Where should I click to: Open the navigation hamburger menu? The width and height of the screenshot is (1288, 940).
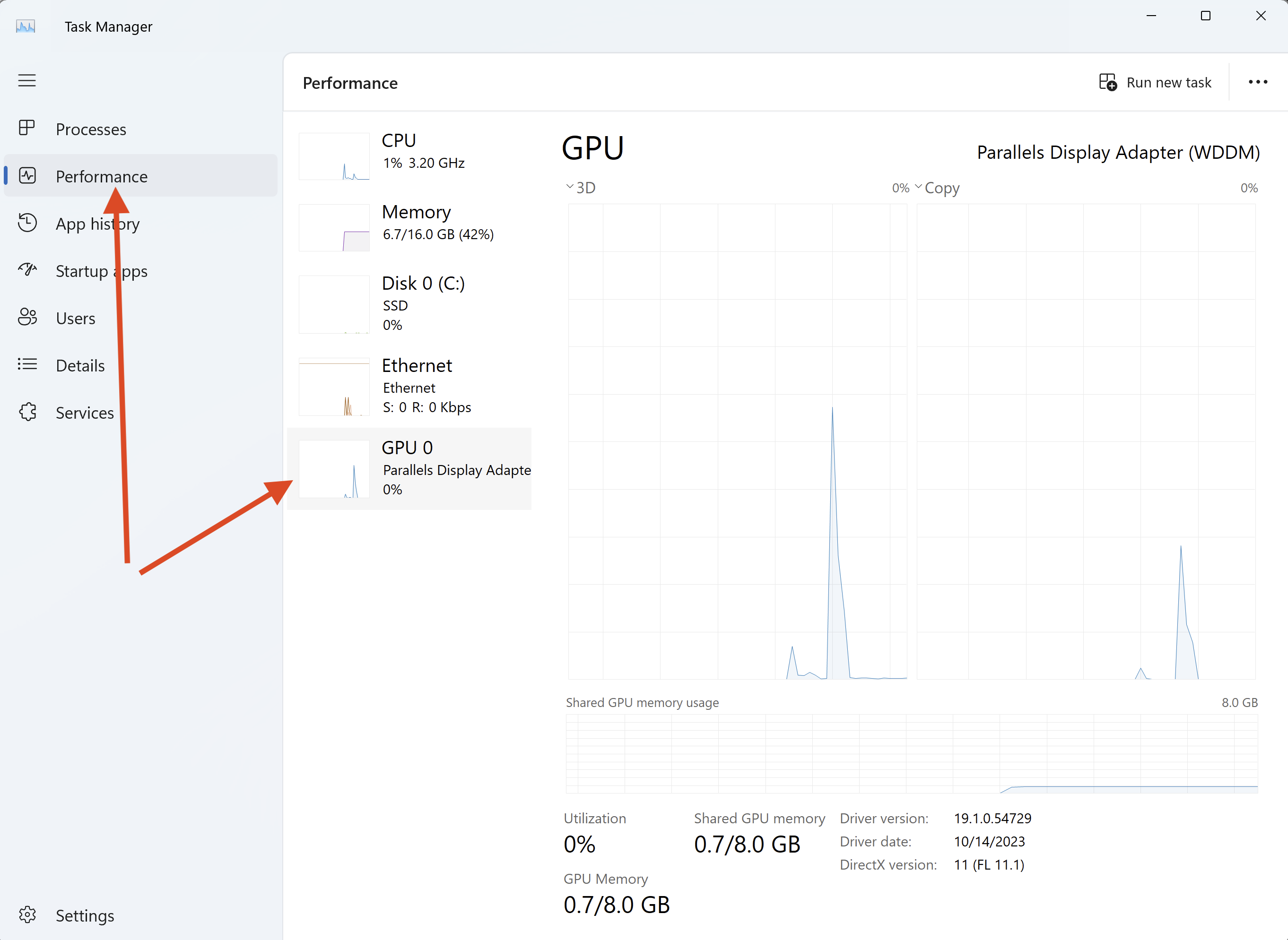pos(27,80)
